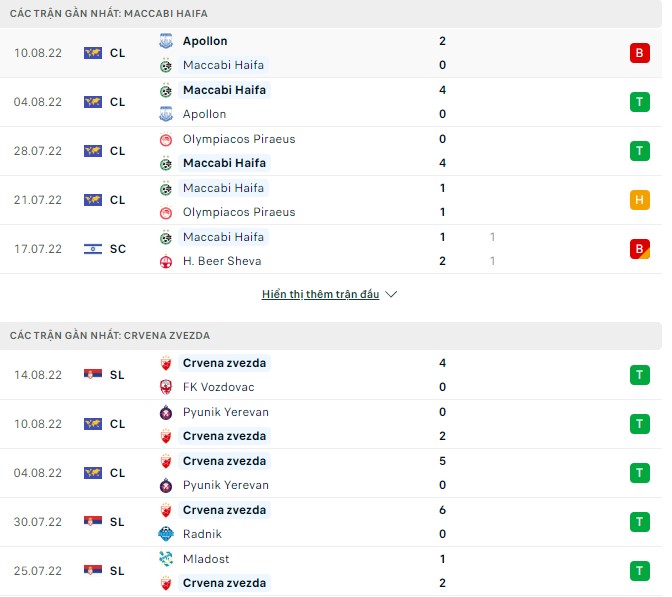Click the Radnik club crest
The image size is (672, 597).
pyautogui.click(x=166, y=534)
